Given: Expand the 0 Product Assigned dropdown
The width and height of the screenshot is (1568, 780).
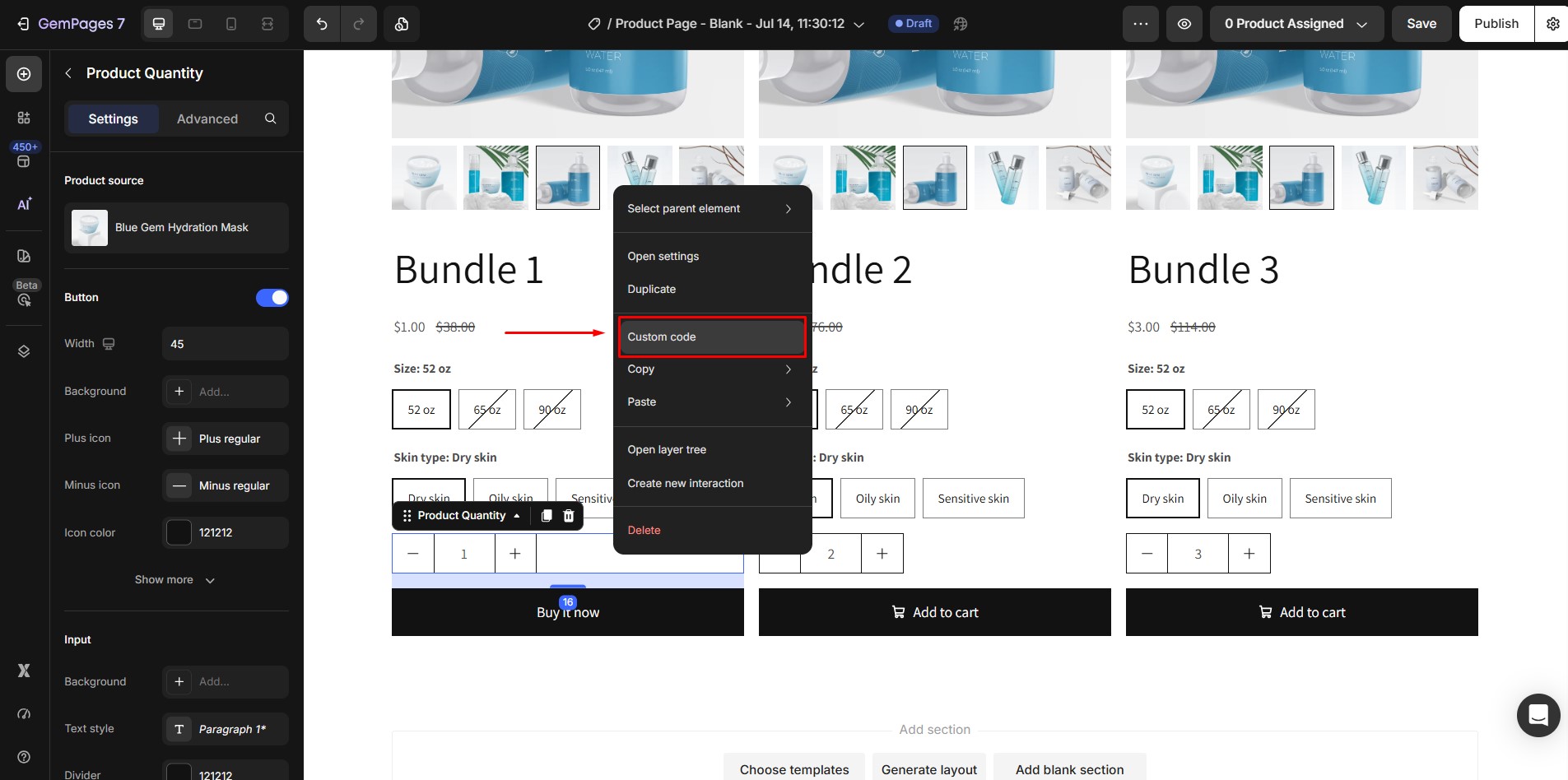Looking at the screenshot, I should click(x=1296, y=24).
